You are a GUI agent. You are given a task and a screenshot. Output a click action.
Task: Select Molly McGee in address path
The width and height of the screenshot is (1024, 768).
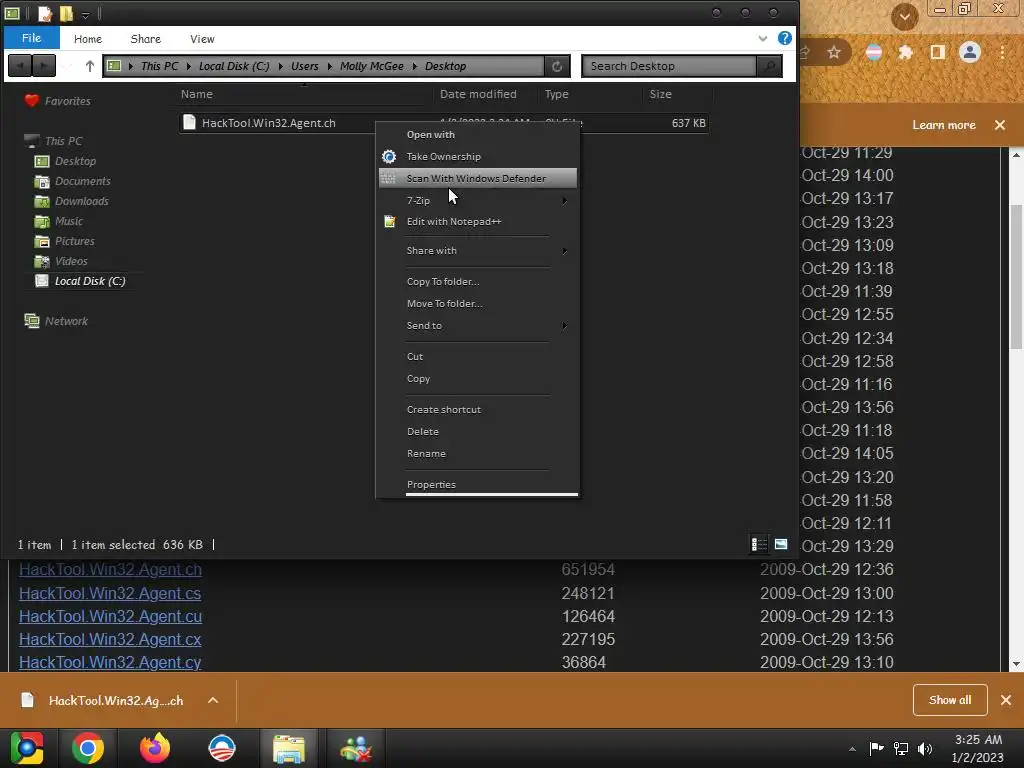click(372, 66)
